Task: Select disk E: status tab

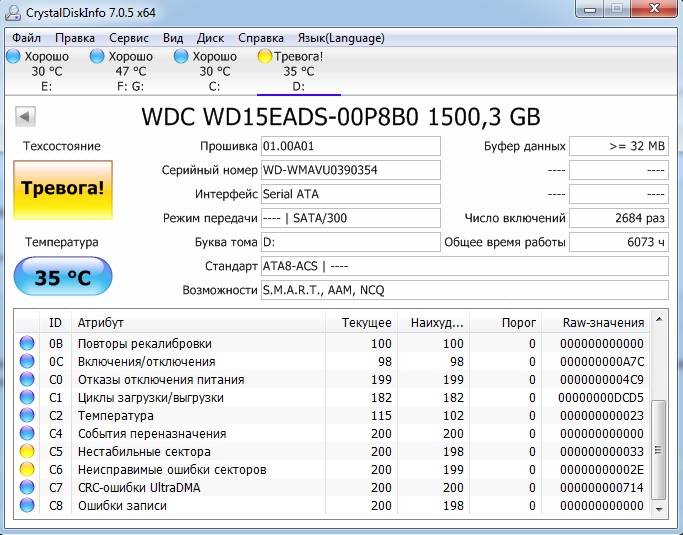Action: pyautogui.click(x=46, y=71)
